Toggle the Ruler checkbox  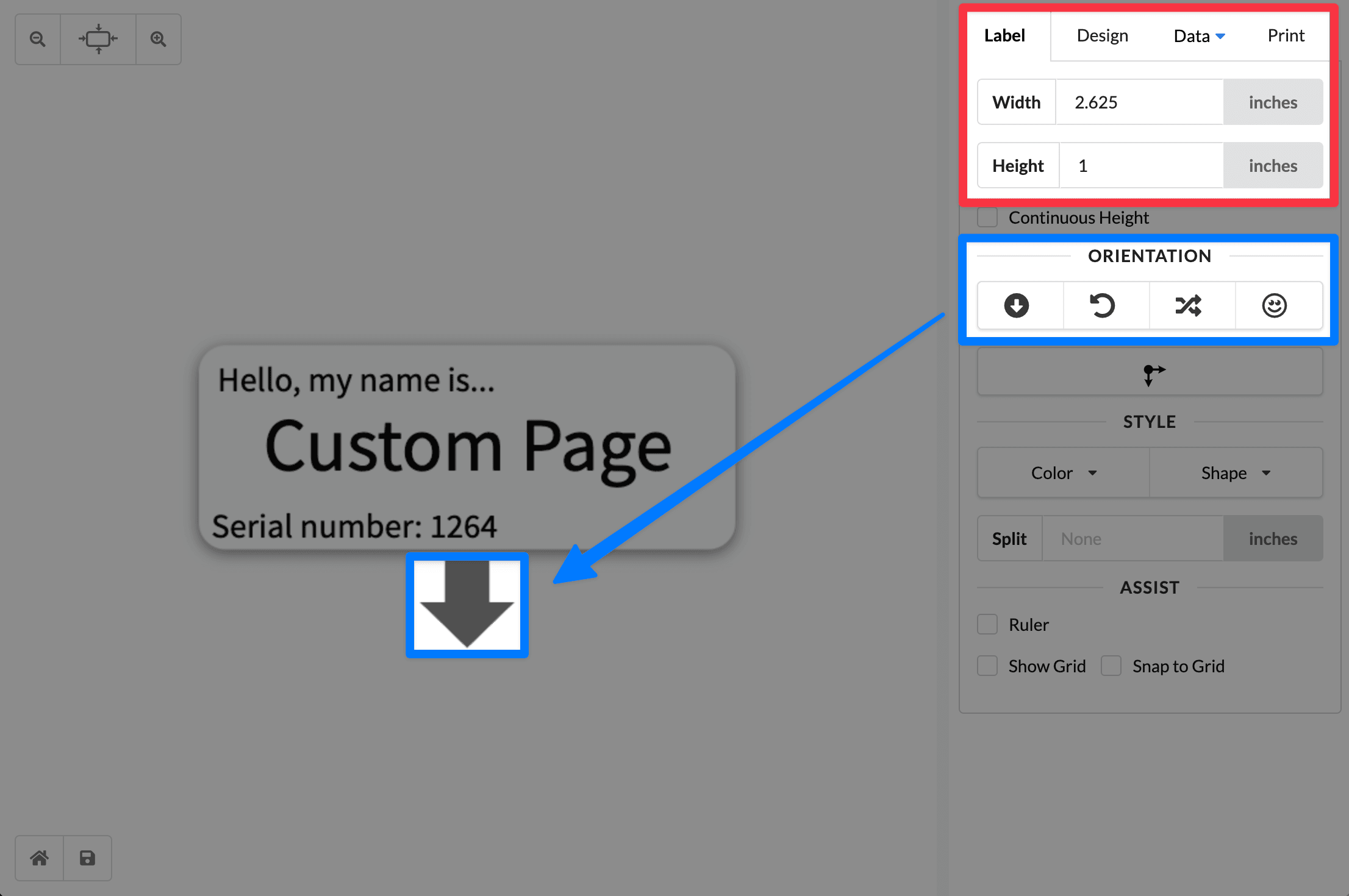(x=987, y=625)
